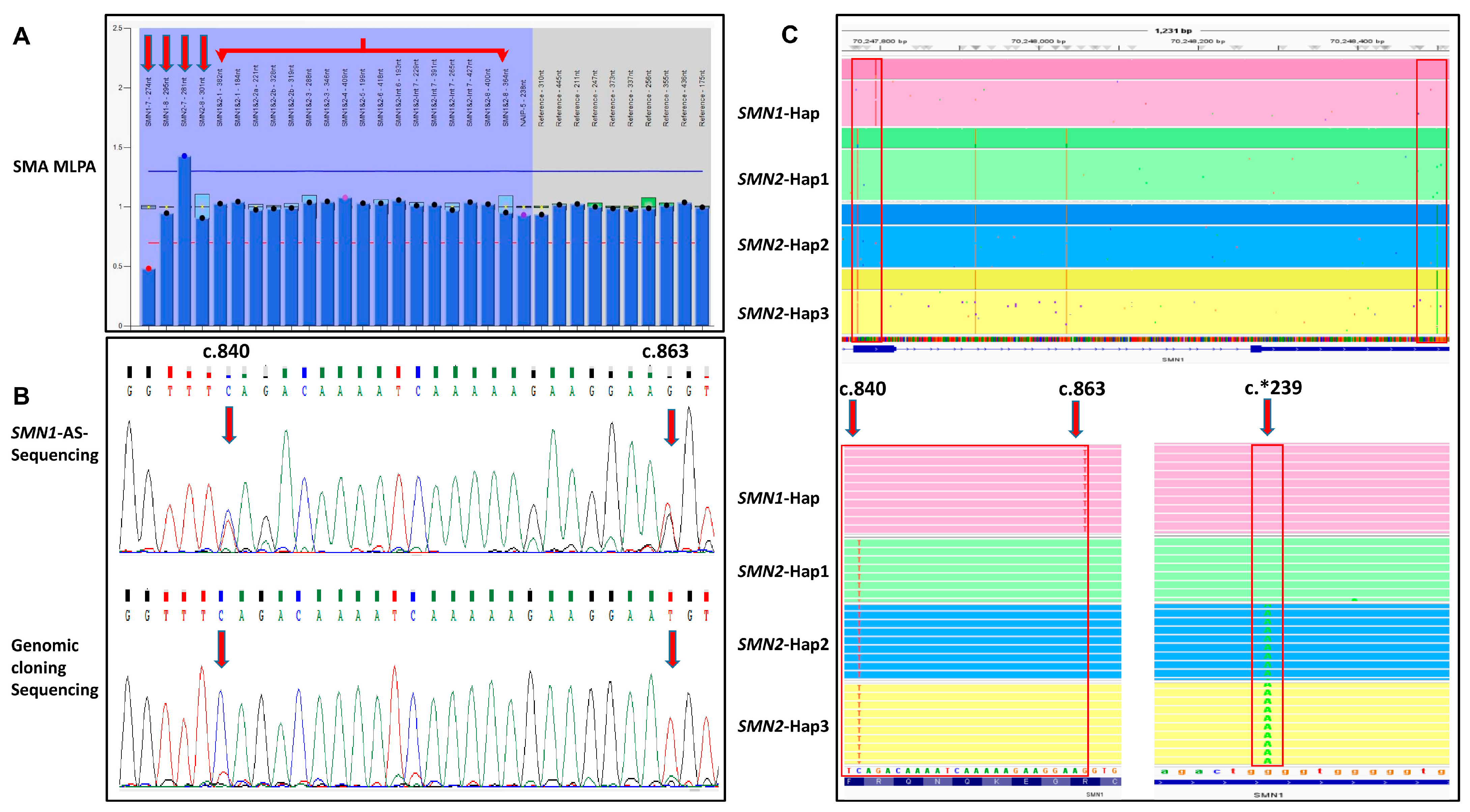Click the 'c.840' label above the zoomed IGV reads
Screen dimensions: 1470x812
863,389
